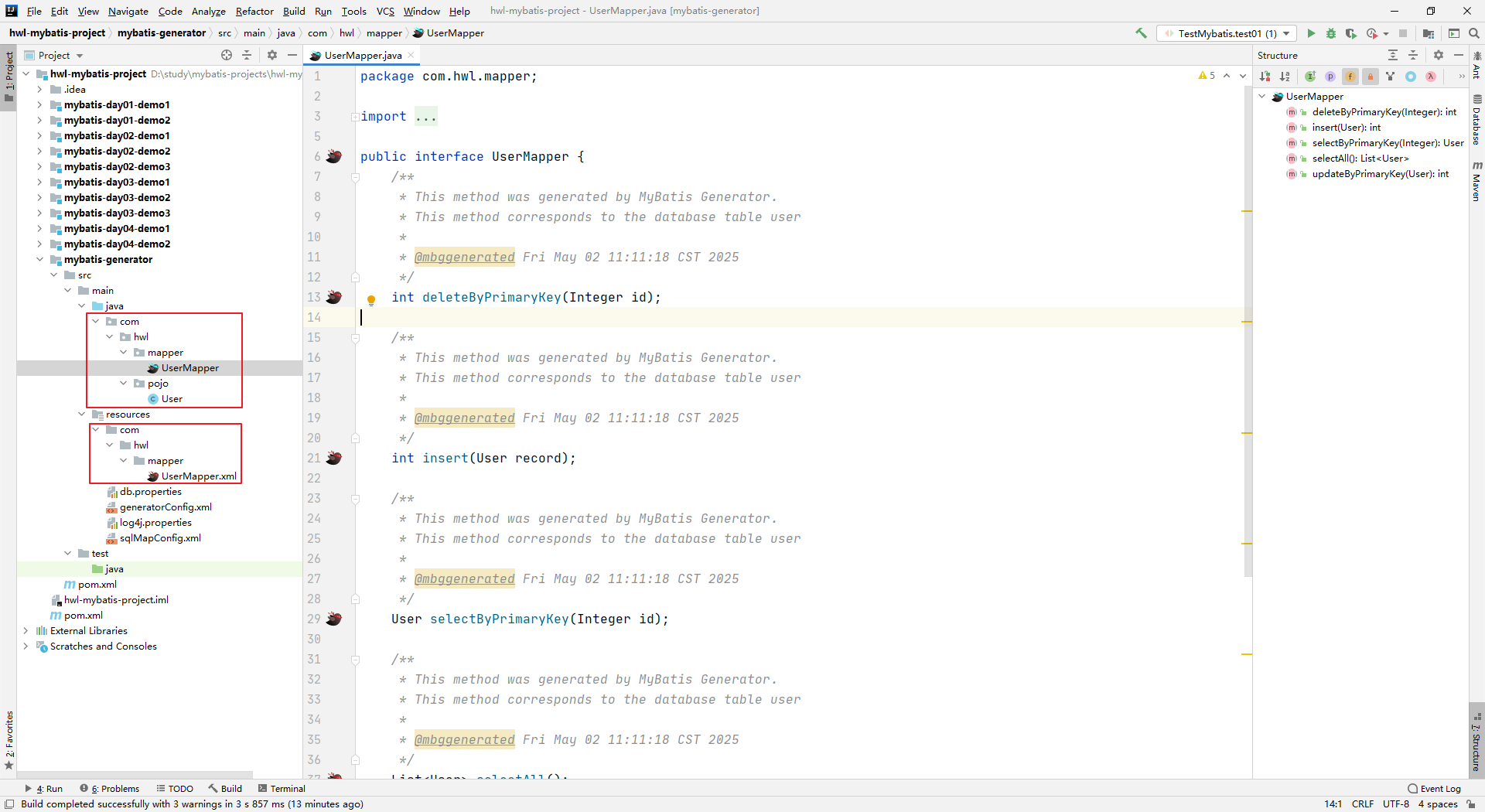The height and width of the screenshot is (812, 1485).
Task: Collapse the resources folder
Action: pos(81,414)
